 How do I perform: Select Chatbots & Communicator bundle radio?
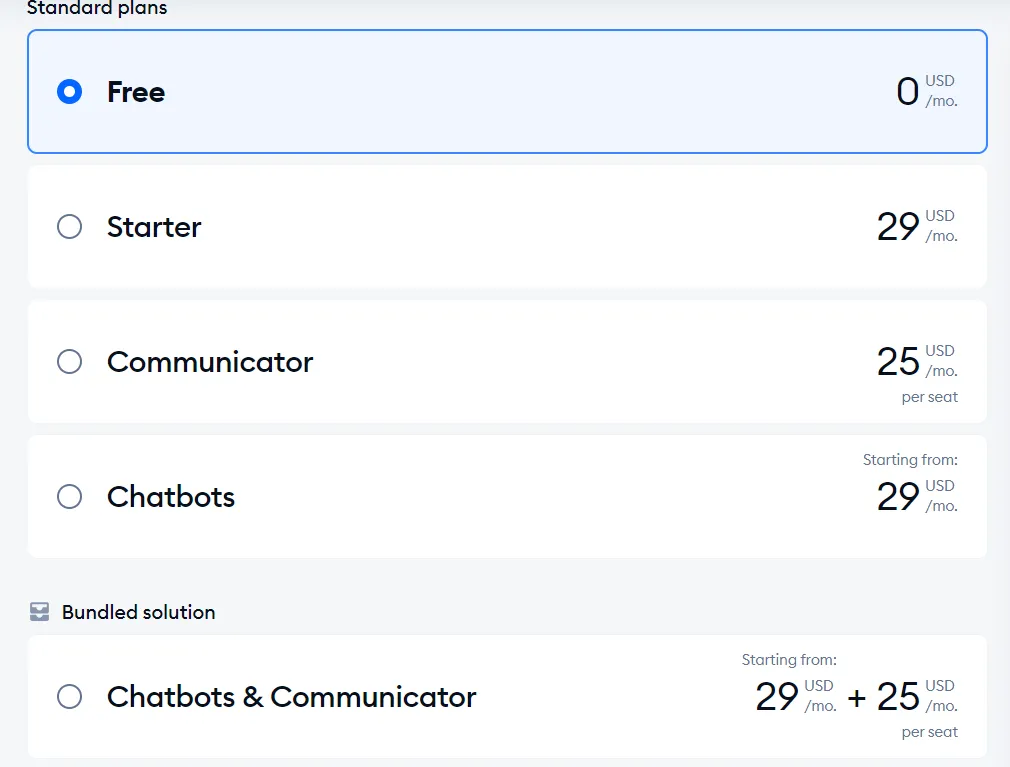(x=70, y=696)
